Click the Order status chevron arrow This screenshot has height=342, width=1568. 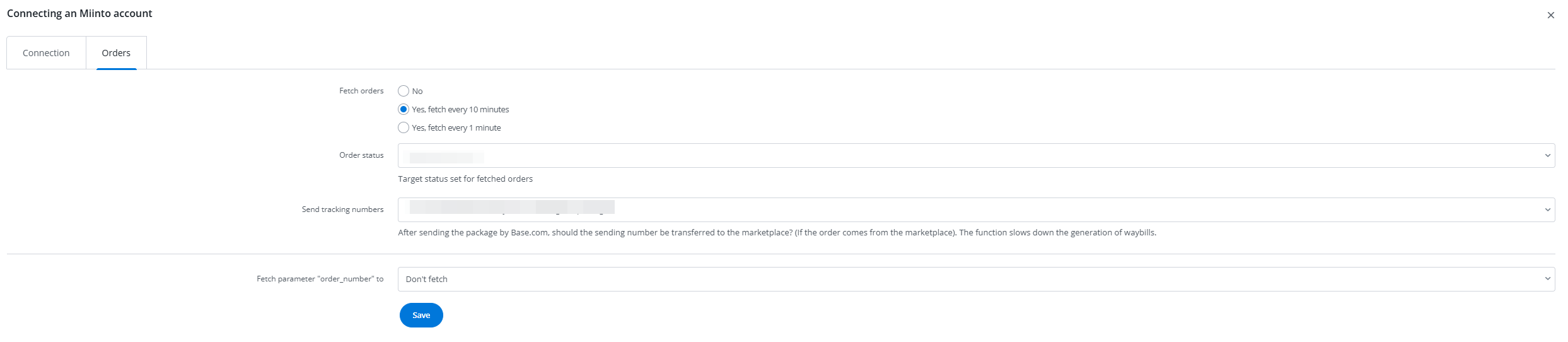coord(1547,156)
